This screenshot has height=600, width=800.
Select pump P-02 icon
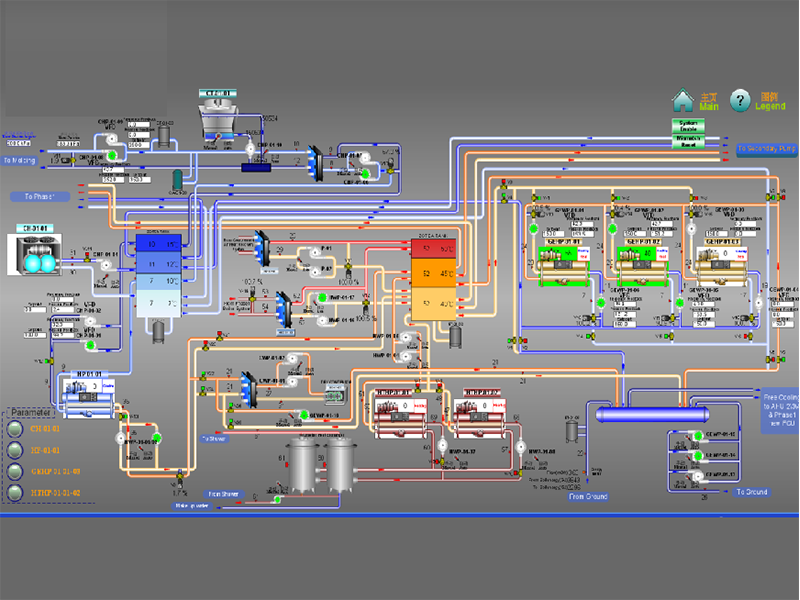coord(315,271)
